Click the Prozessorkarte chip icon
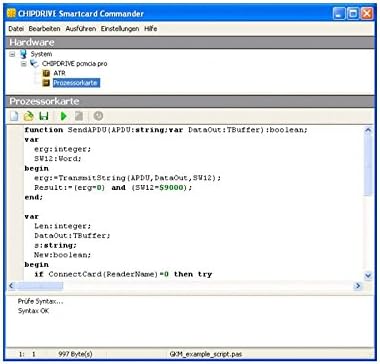The height and width of the screenshot is (364, 380). click(46, 83)
